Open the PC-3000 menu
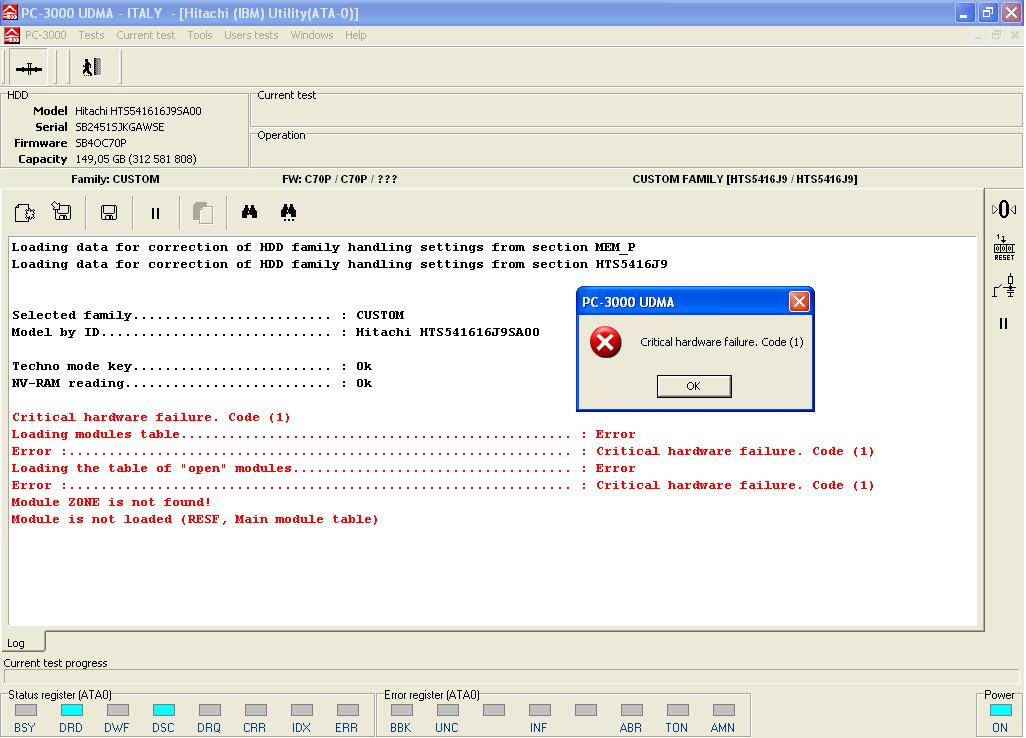The height and width of the screenshot is (738, 1026). coord(46,35)
